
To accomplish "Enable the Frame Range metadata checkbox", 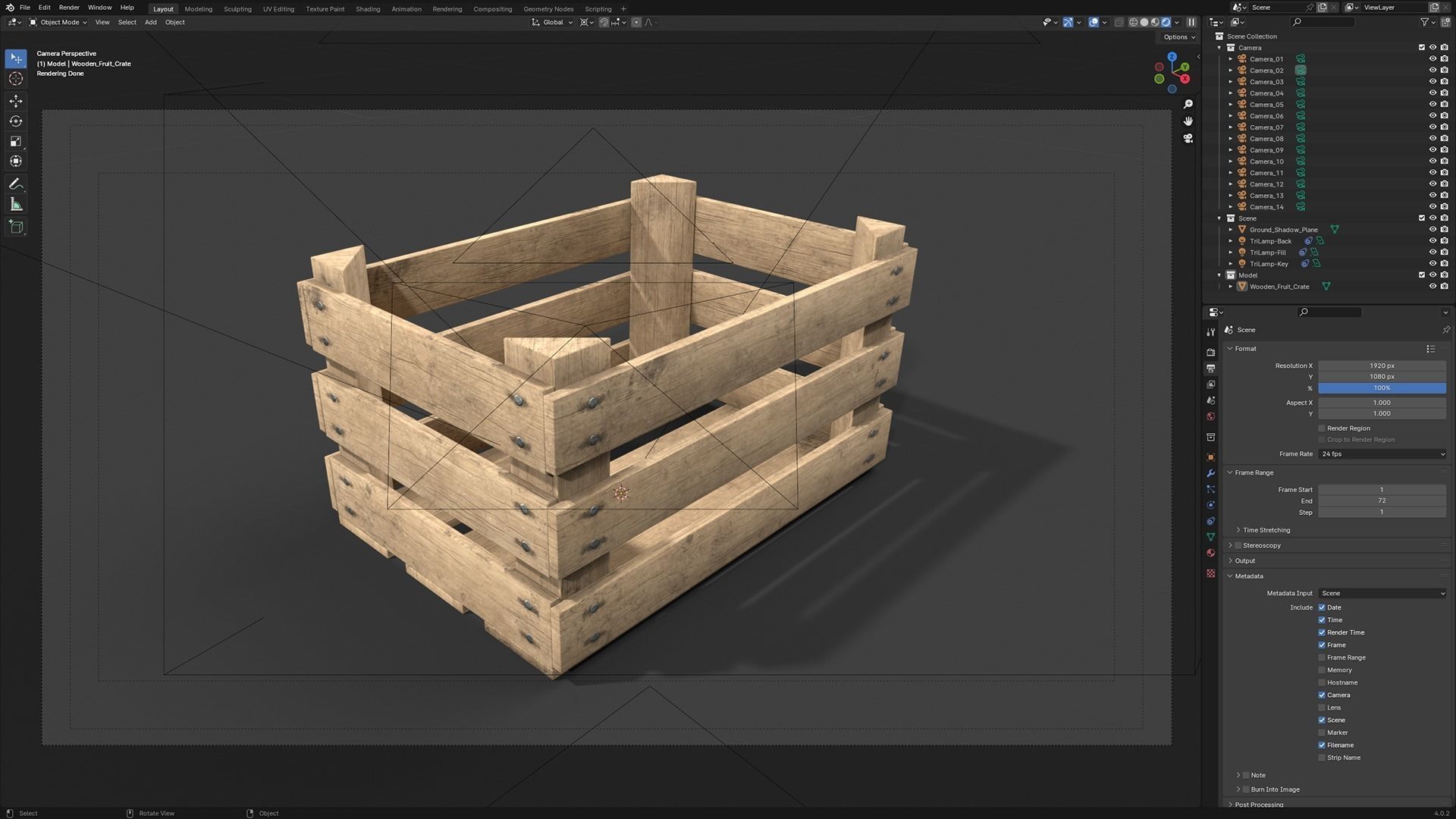I will 1322,657.
